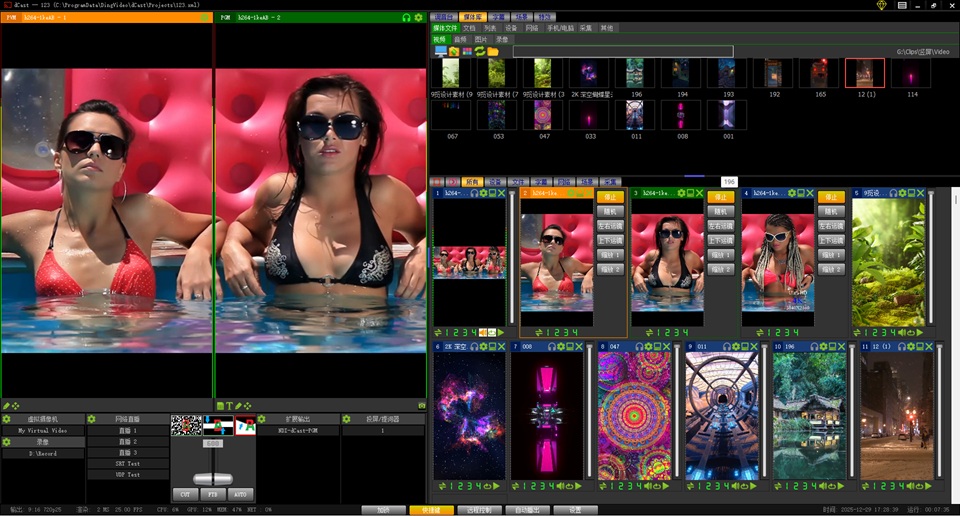This screenshot has width=960, height=516.
Task: Click the headphone icon in PGM header
Action: tap(406, 17)
